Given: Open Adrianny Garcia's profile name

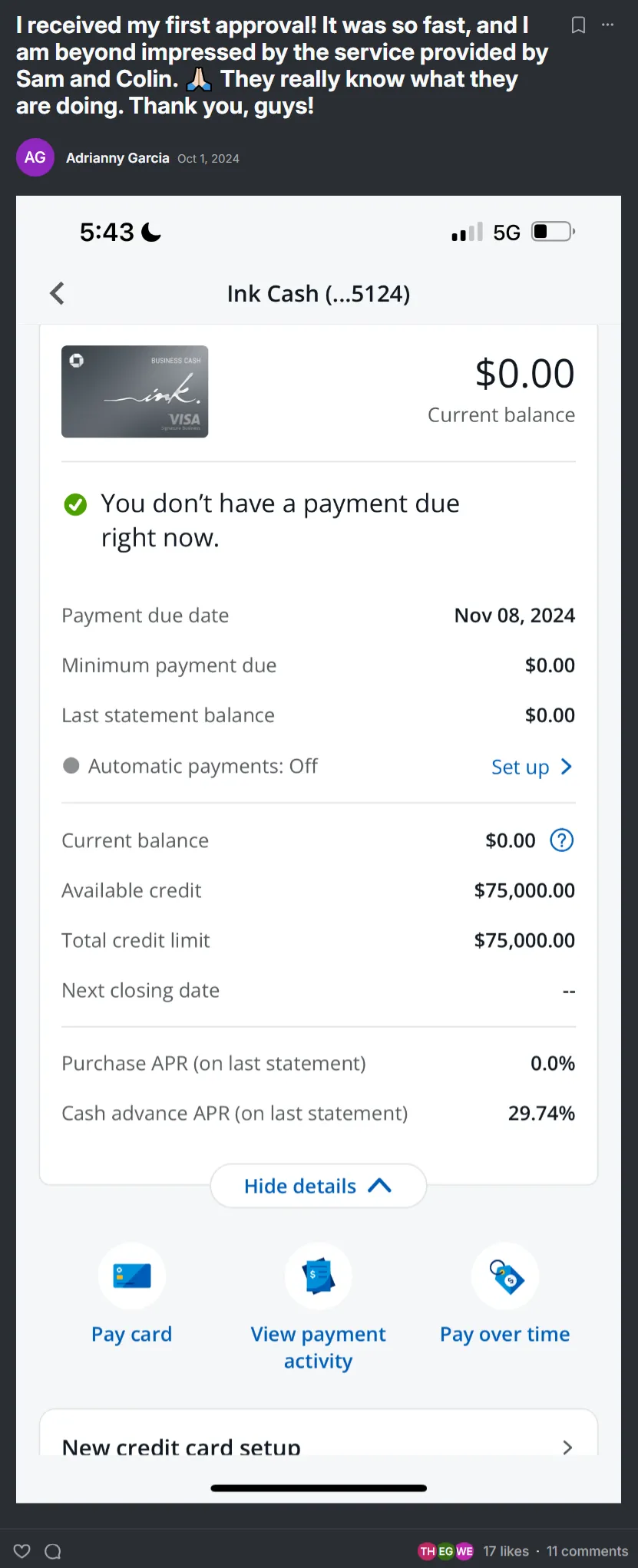Looking at the screenshot, I should pos(117,158).
